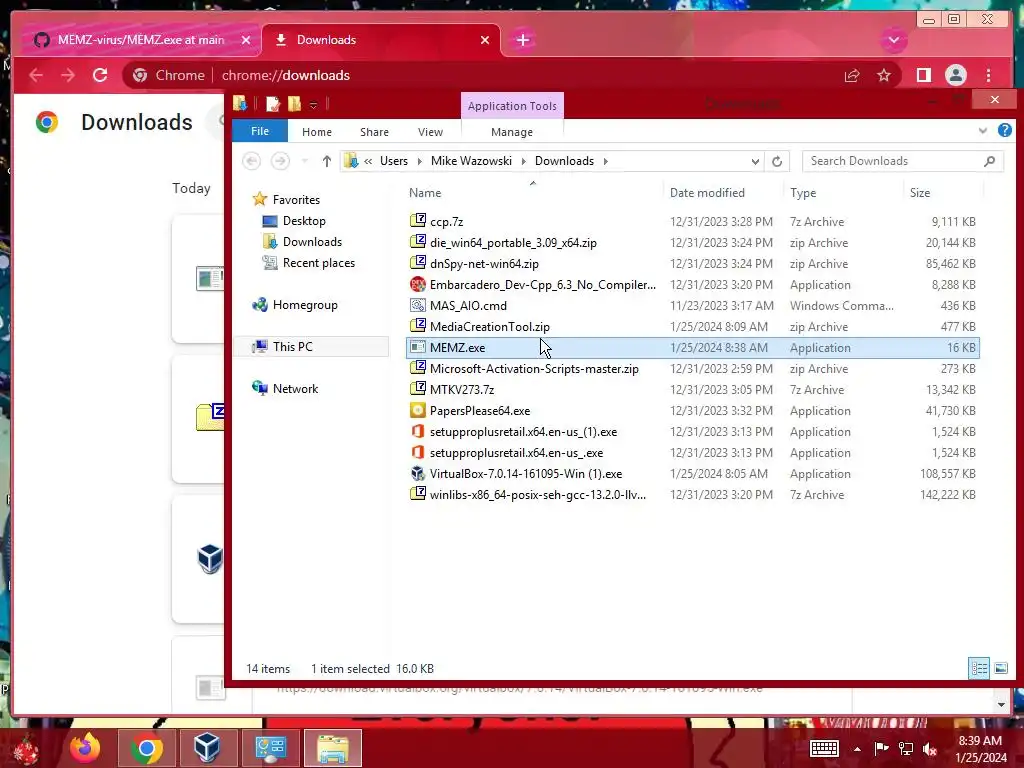
Task: Open Chrome three-dot menu
Action: [989, 76]
